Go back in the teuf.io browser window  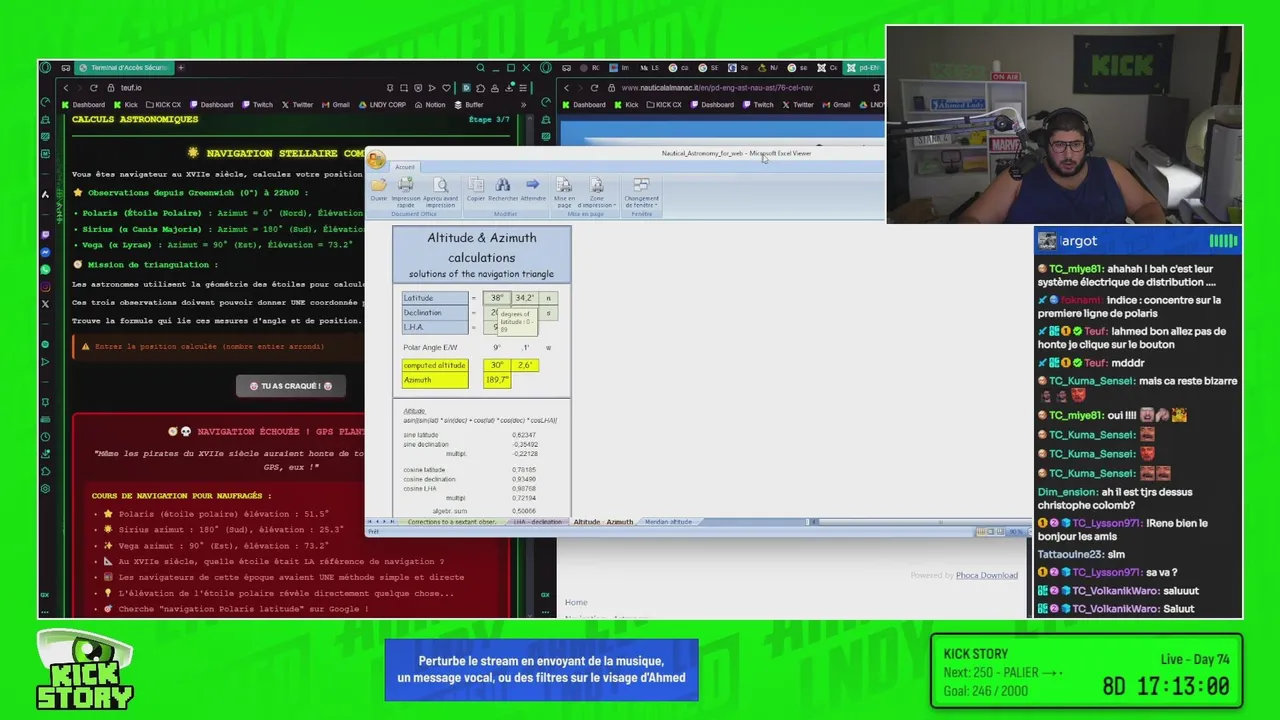click(x=66, y=88)
